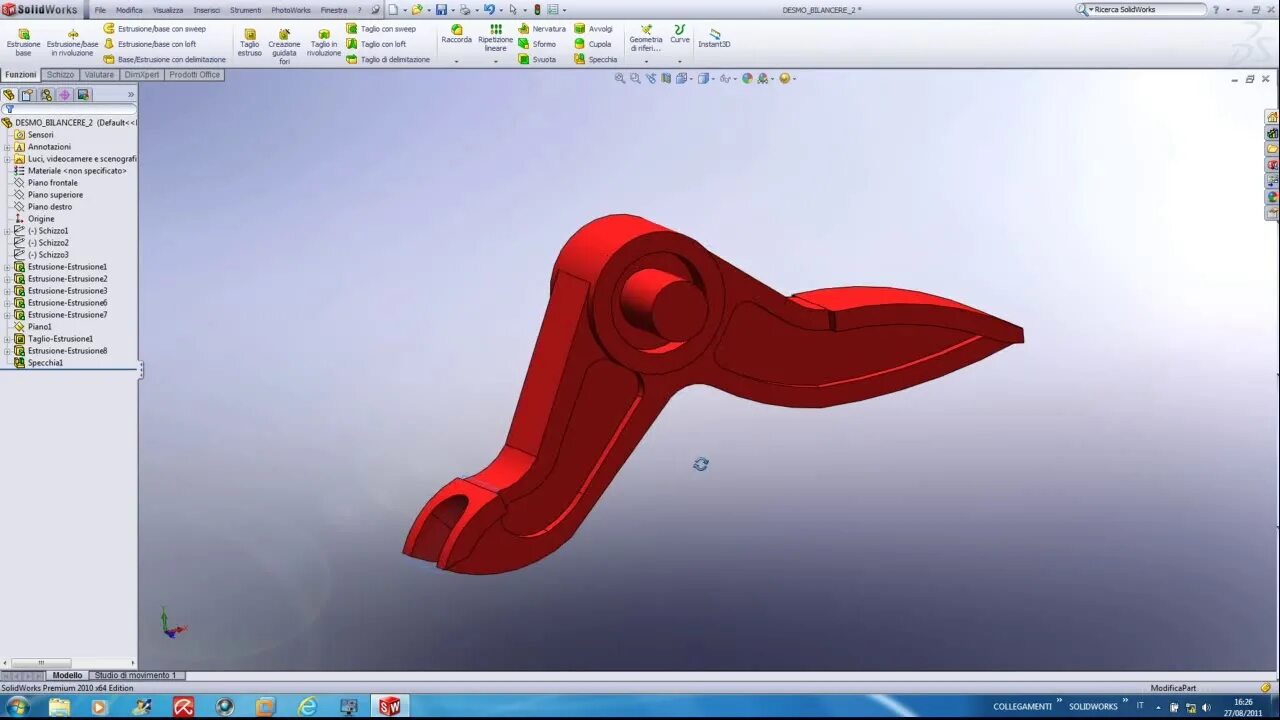
Task: Choose Taglio con sweep
Action: pyautogui.click(x=381, y=29)
